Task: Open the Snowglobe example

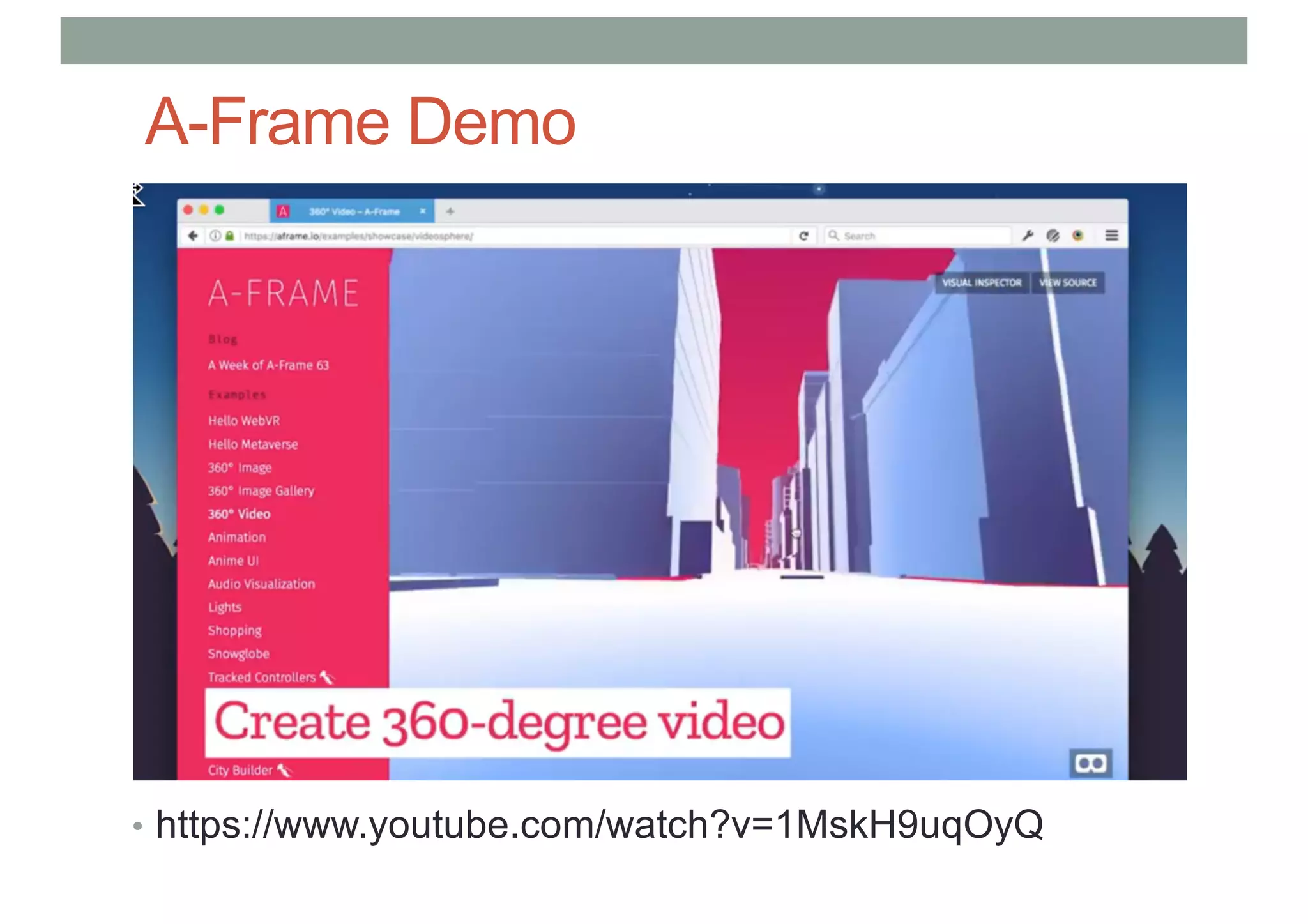Action: [238, 654]
